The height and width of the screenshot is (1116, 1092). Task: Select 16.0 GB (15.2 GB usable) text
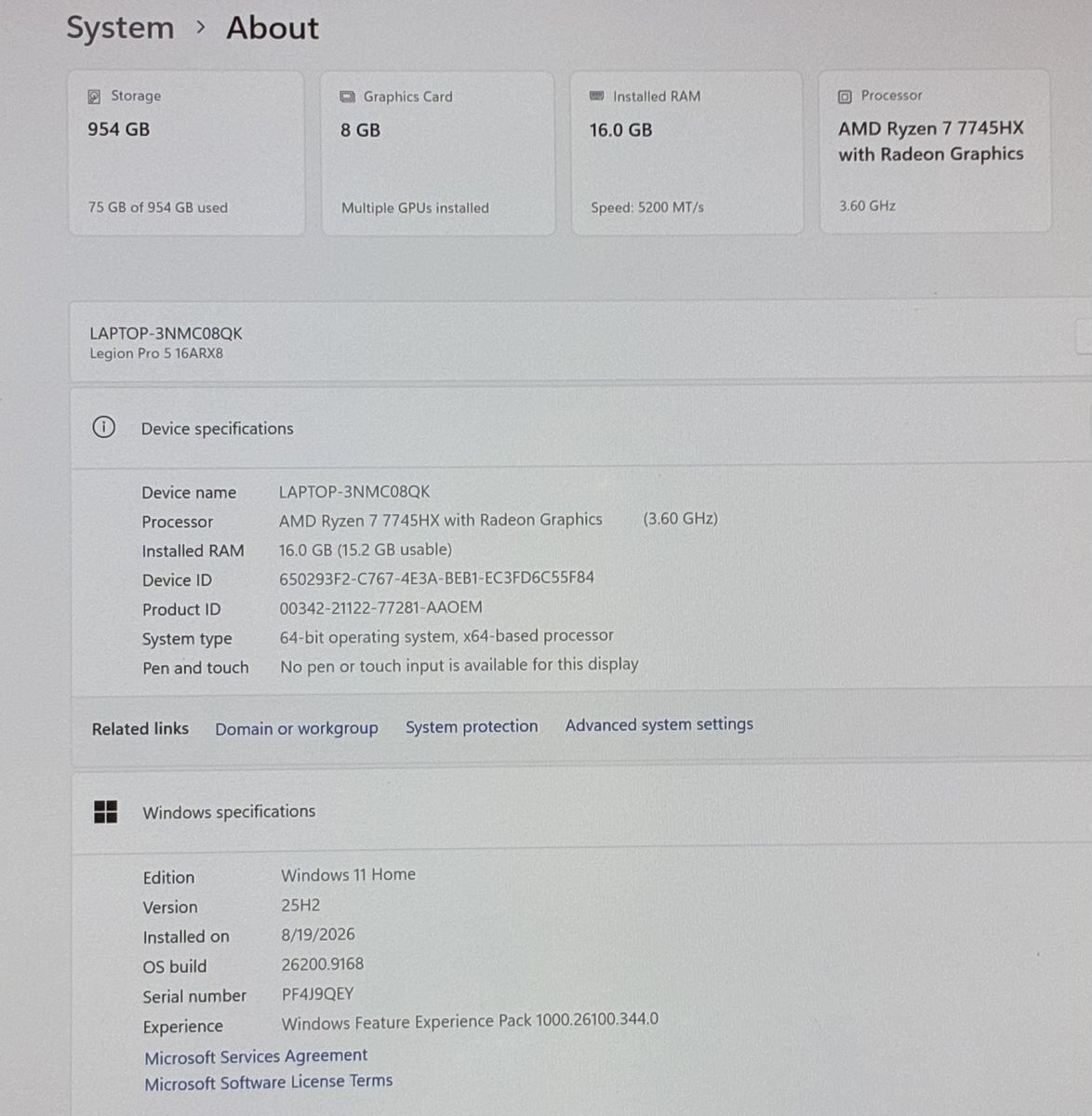(366, 550)
